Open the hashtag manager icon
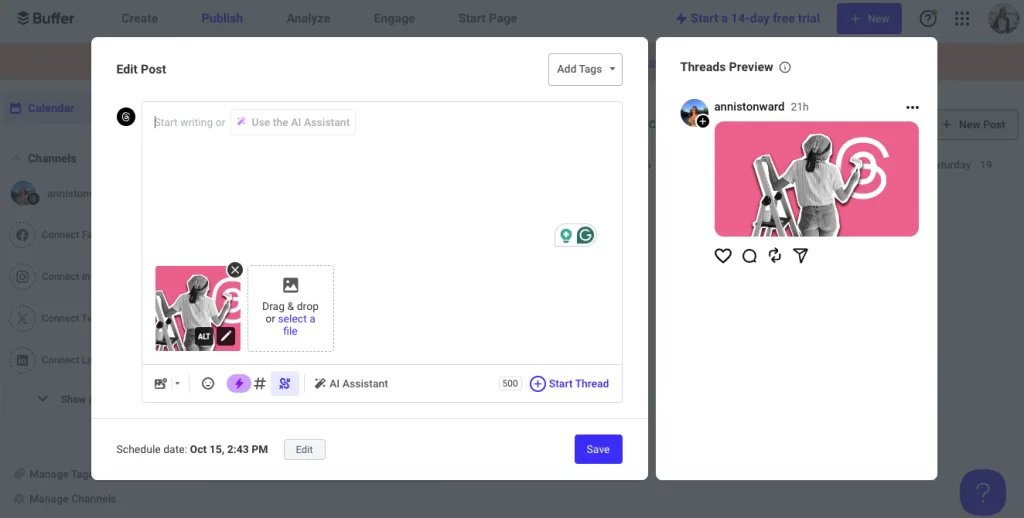The image size is (1024, 518). (260, 383)
